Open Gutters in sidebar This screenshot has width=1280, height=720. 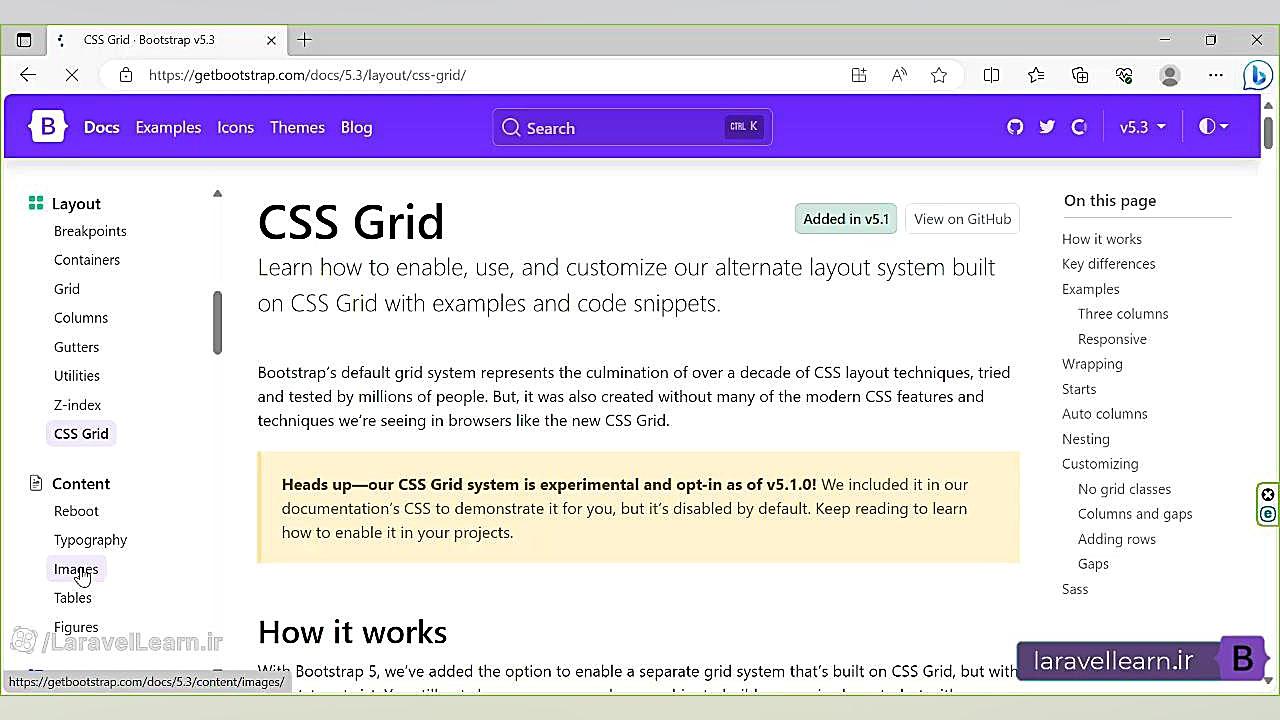tap(76, 347)
